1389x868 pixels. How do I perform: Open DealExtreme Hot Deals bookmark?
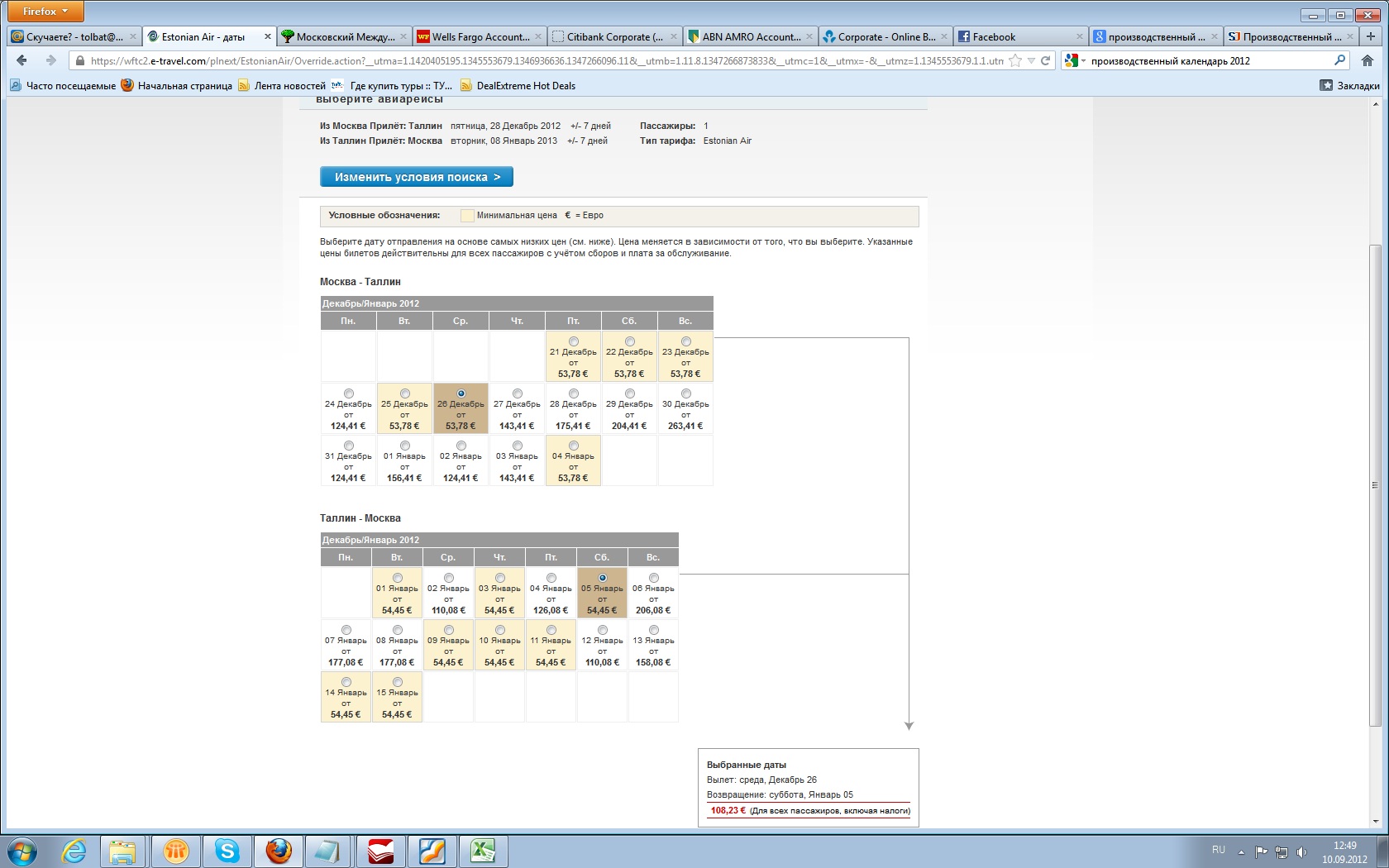pos(518,85)
